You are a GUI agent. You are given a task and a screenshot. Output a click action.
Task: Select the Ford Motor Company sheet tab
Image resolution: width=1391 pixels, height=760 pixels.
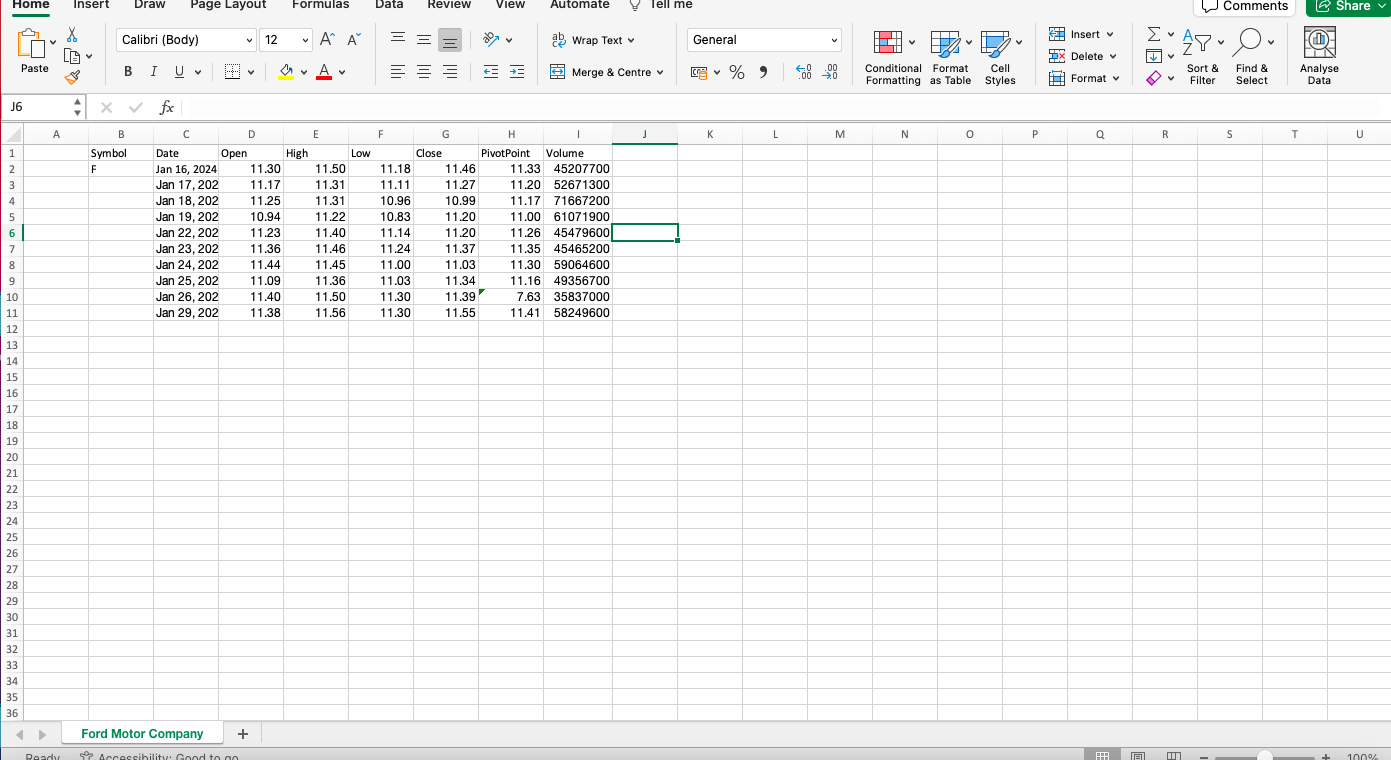pos(142,734)
